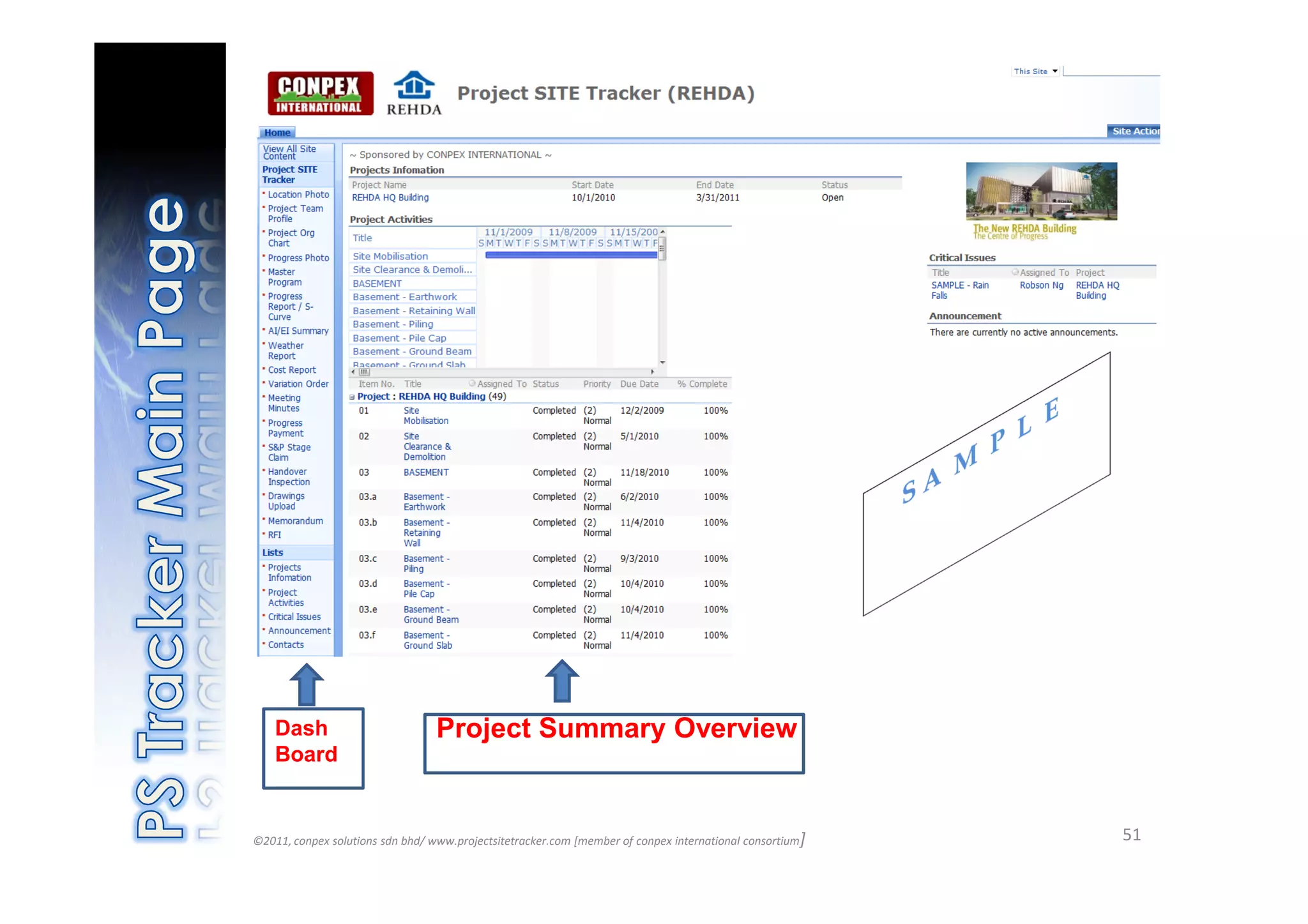
Task: Open the Memorandum link
Action: point(295,521)
